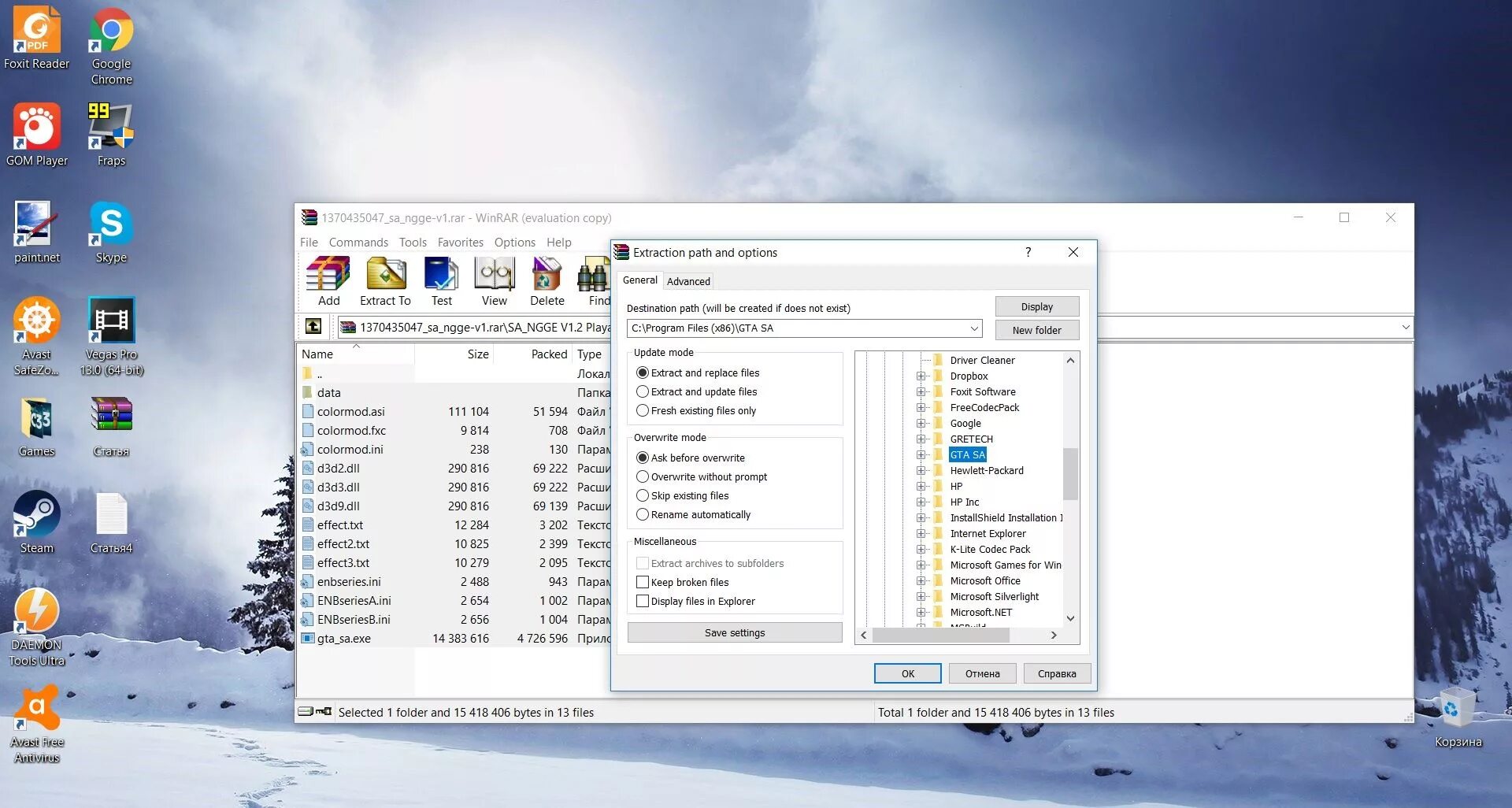The image size is (1512, 808).
Task: Click the Display button
Action: click(1036, 306)
